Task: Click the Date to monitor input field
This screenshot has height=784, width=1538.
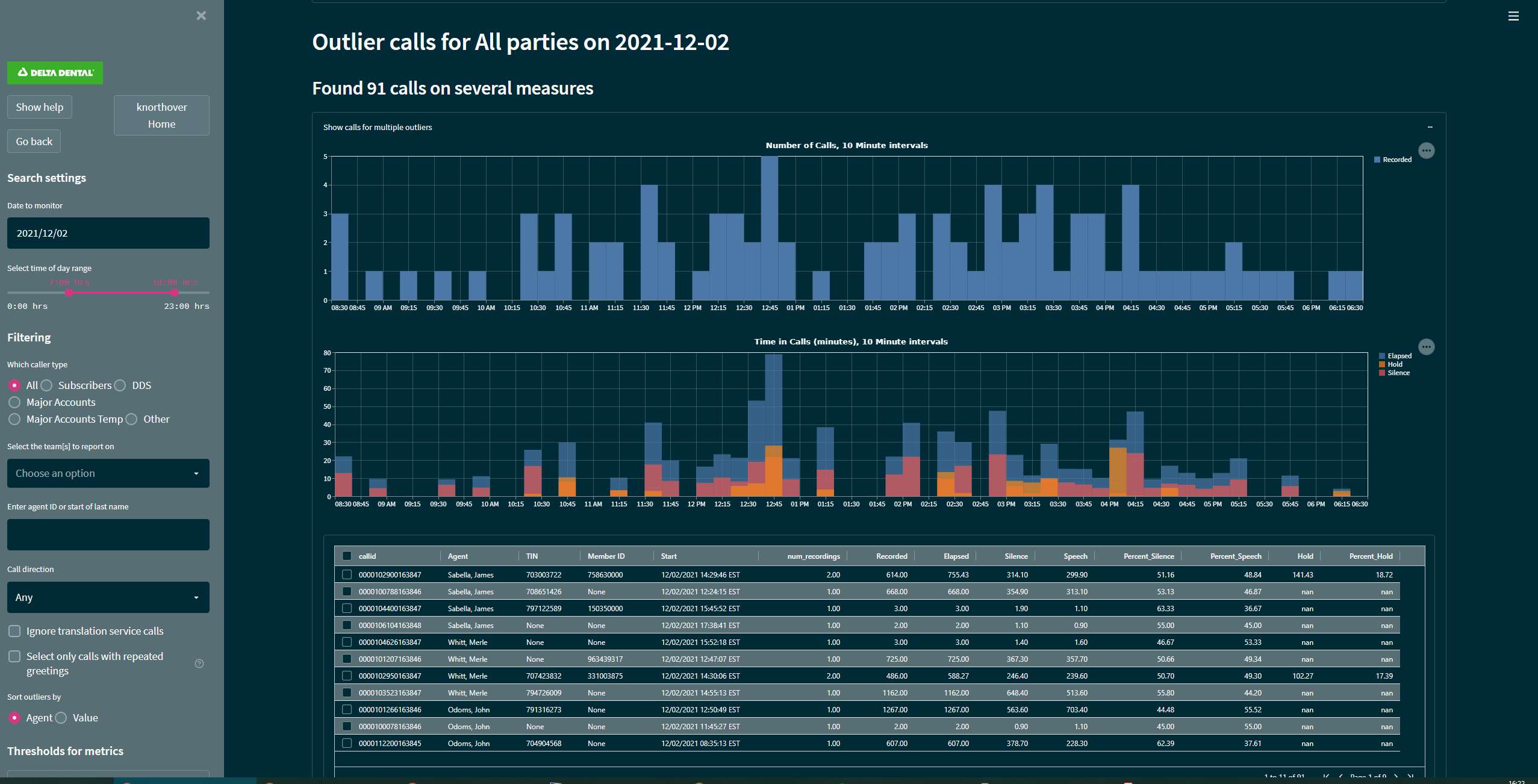Action: pyautogui.click(x=108, y=233)
